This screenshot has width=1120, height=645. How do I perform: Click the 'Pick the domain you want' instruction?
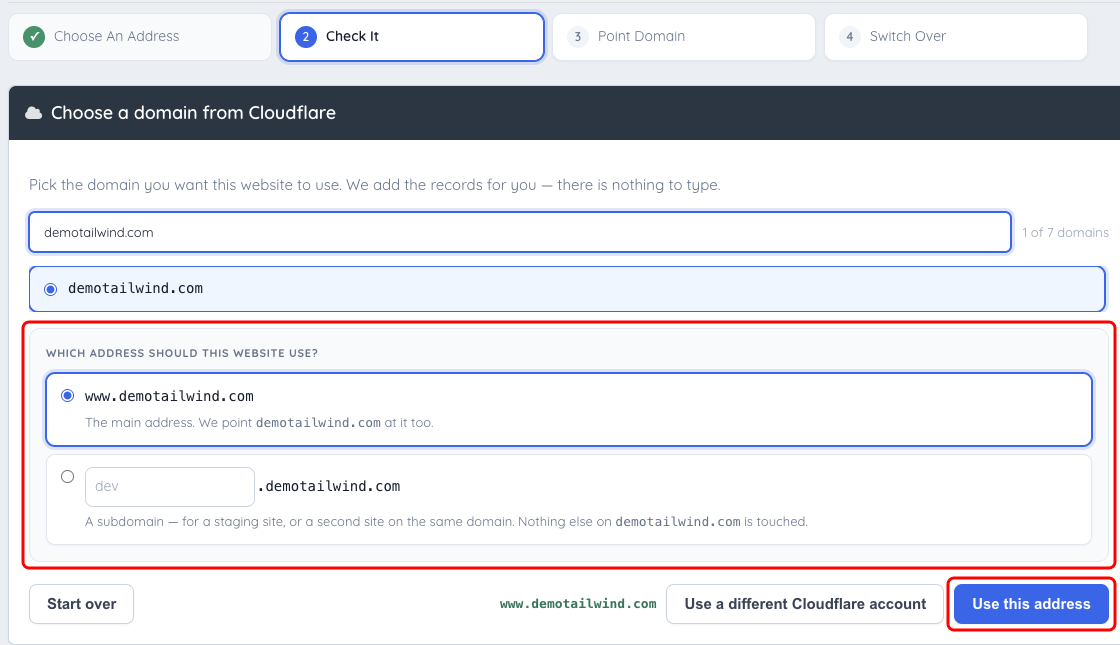(374, 185)
